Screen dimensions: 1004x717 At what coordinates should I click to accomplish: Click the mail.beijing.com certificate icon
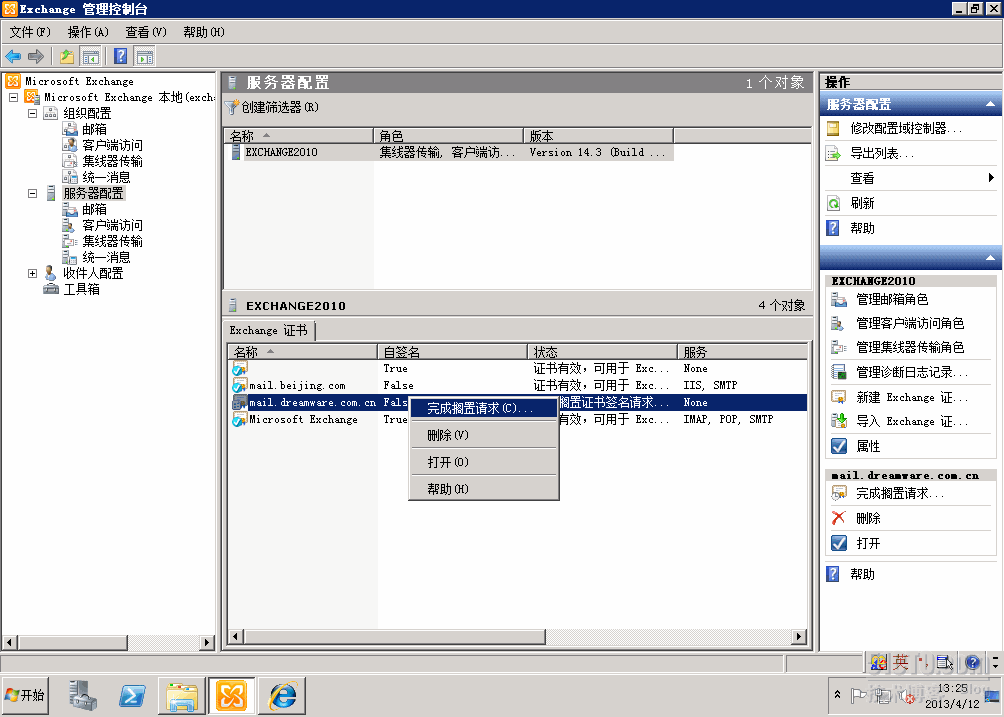point(239,385)
